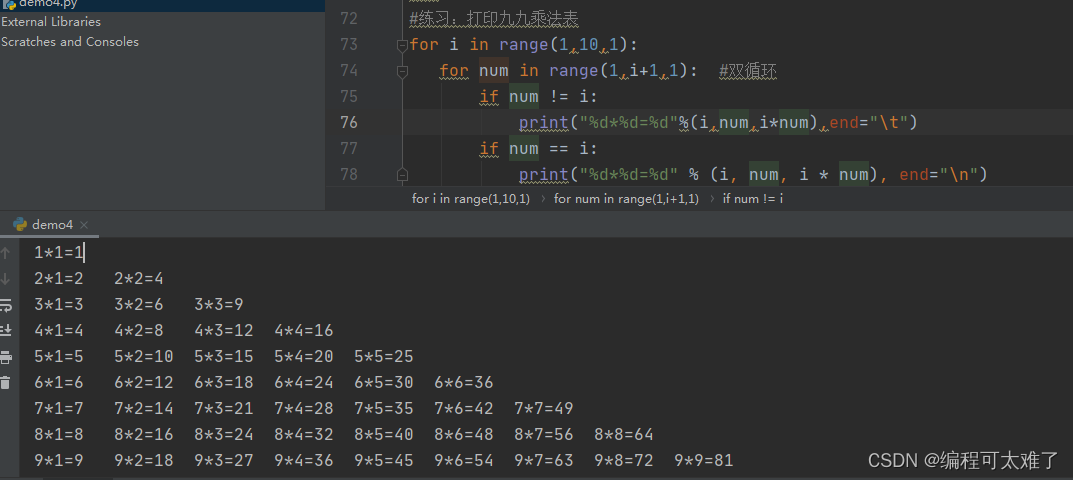Click console output '5*5=25'
The width and height of the screenshot is (1073, 480).
(384, 357)
